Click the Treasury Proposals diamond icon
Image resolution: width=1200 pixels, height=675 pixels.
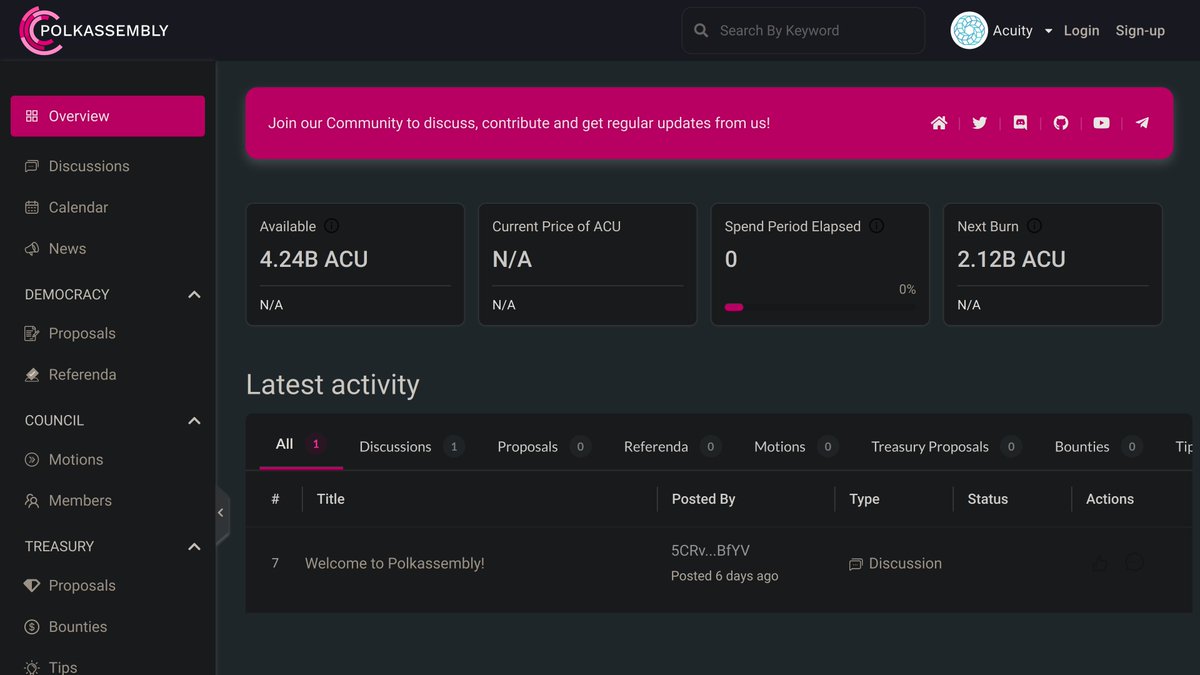32,586
